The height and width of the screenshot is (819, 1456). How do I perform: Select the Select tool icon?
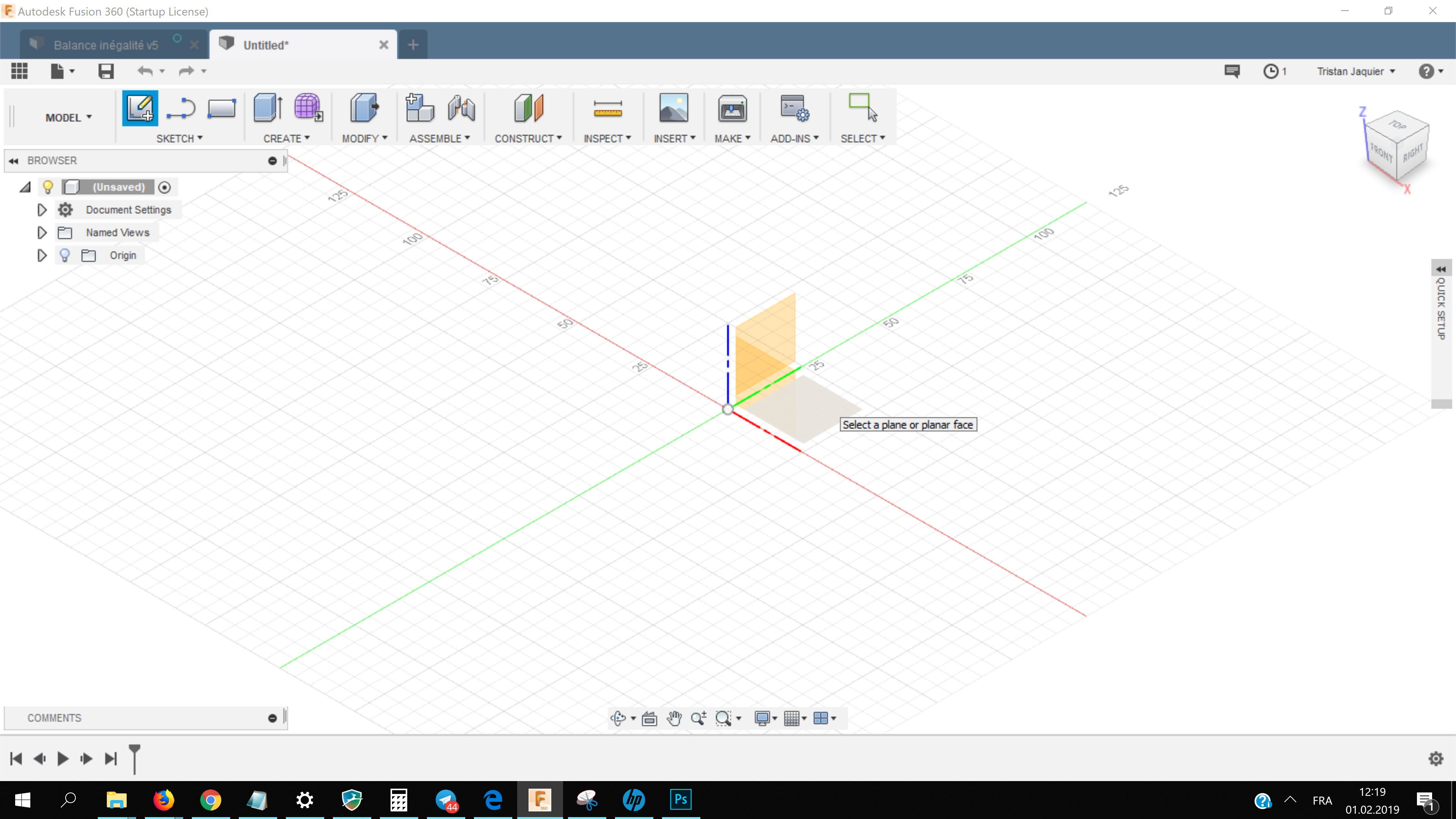pyautogui.click(x=863, y=107)
